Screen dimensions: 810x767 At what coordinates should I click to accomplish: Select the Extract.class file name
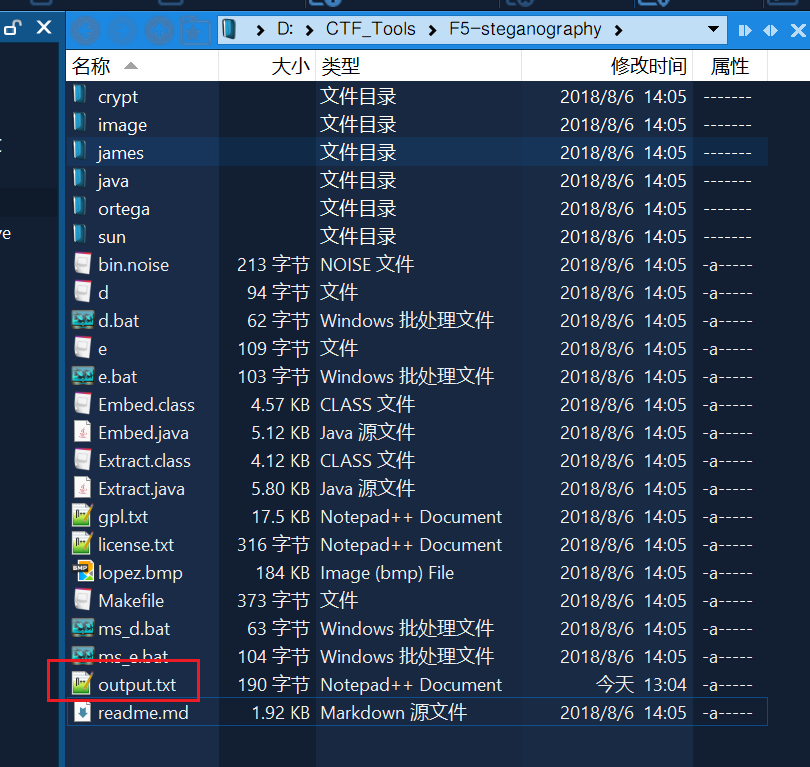144,461
